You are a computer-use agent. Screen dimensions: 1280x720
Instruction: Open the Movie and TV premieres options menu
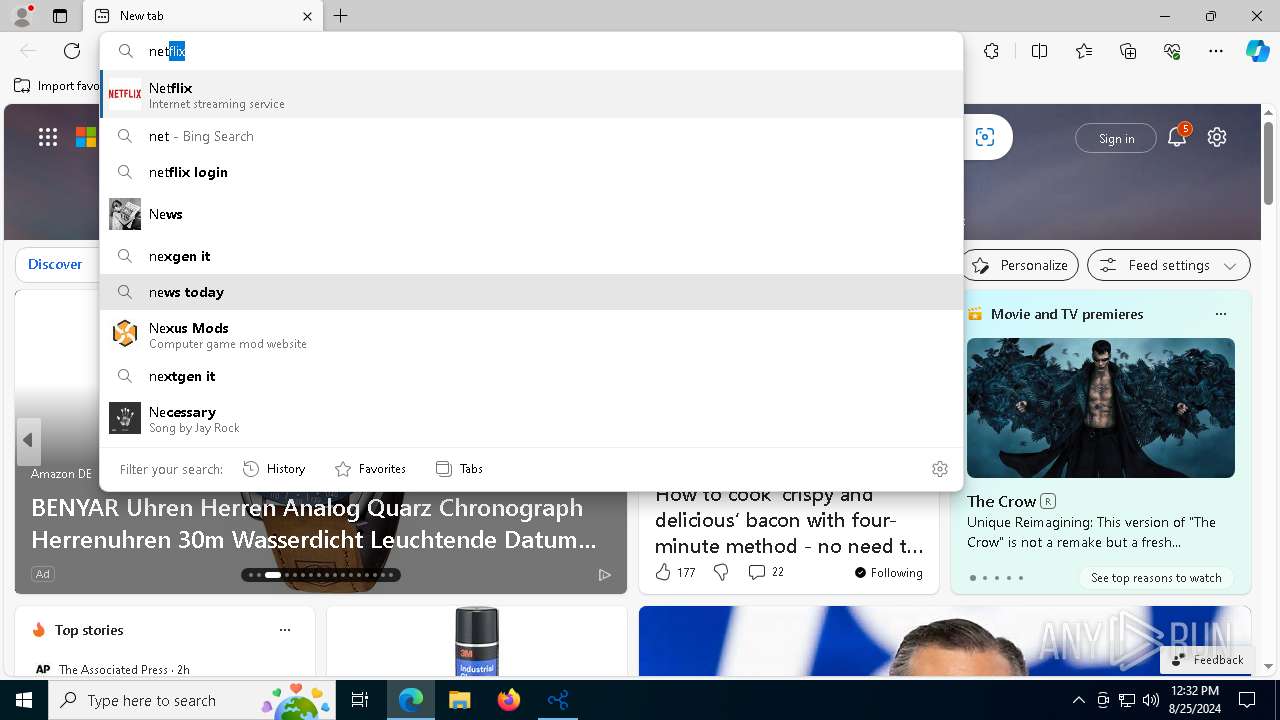[1220, 314]
